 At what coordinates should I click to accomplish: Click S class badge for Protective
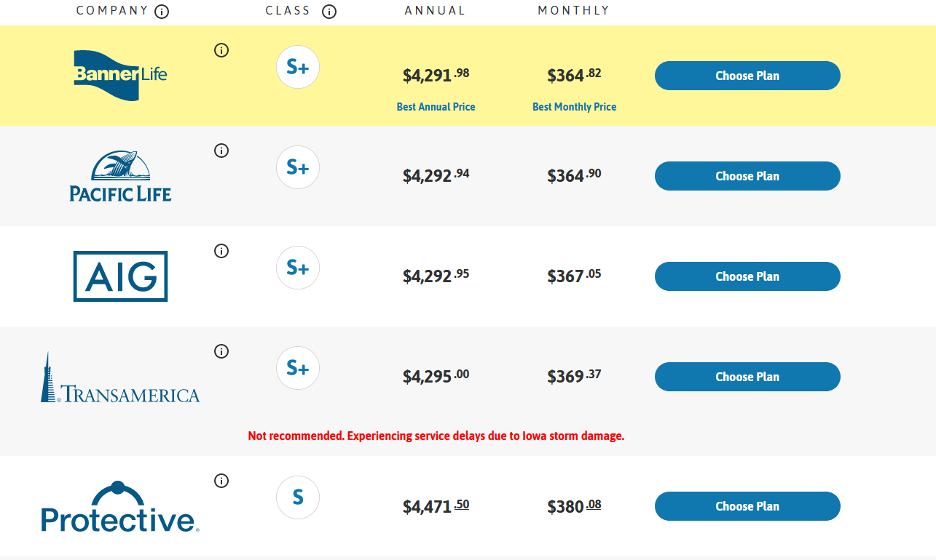coord(298,497)
